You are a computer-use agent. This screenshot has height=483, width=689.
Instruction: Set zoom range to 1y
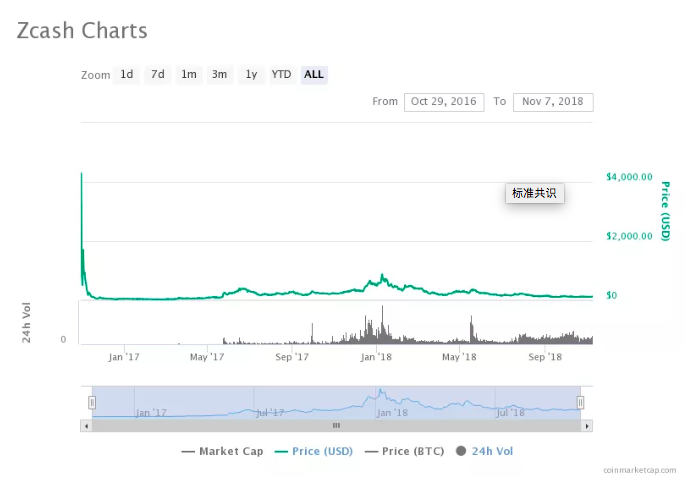251,74
